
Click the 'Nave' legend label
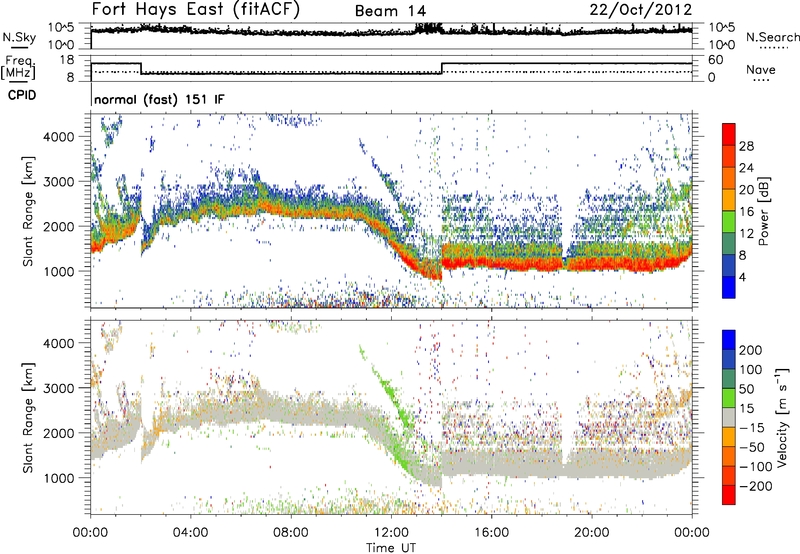[761, 70]
